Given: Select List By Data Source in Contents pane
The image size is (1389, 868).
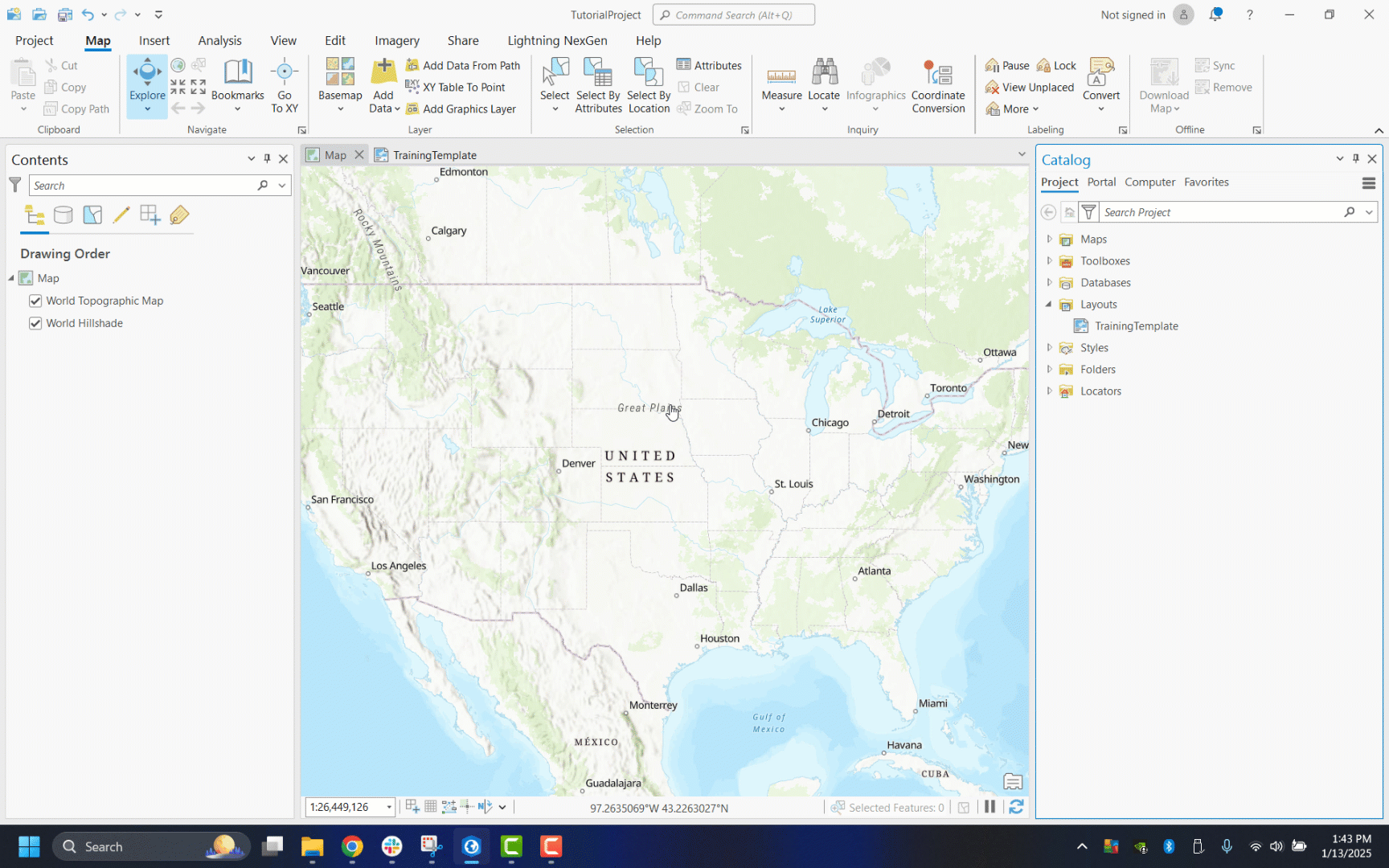Looking at the screenshot, I should pos(63,215).
